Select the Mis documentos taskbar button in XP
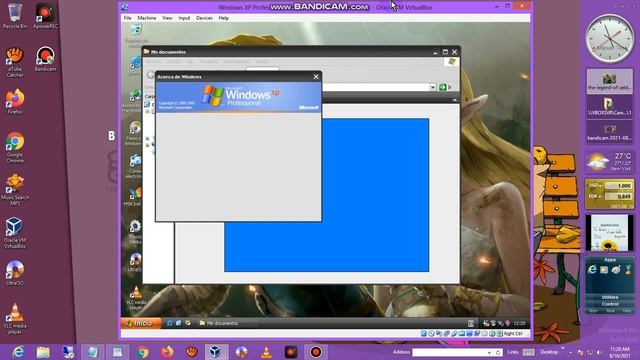 [227, 323]
